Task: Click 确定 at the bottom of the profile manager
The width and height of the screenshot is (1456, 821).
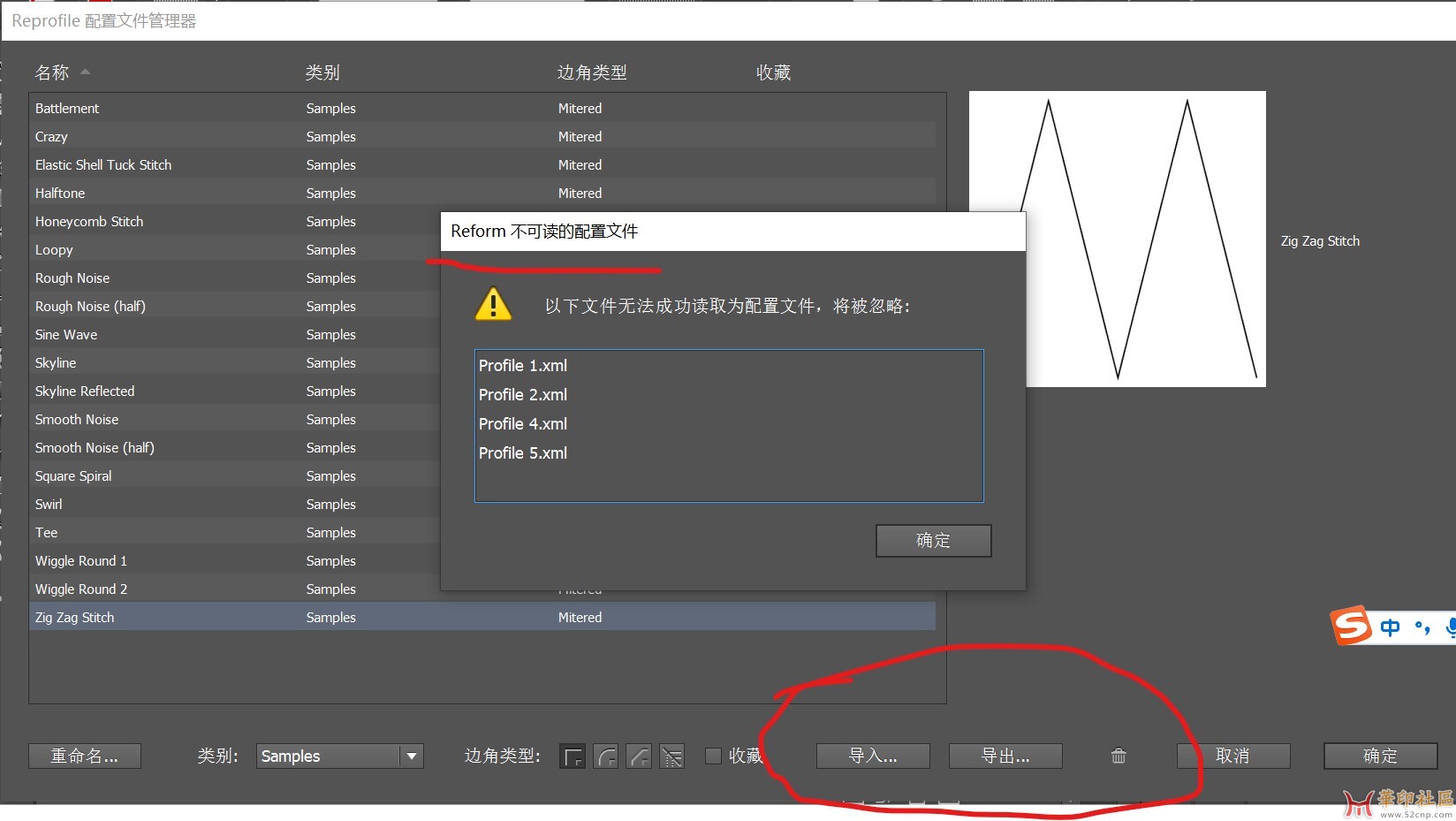Action: (x=1381, y=756)
